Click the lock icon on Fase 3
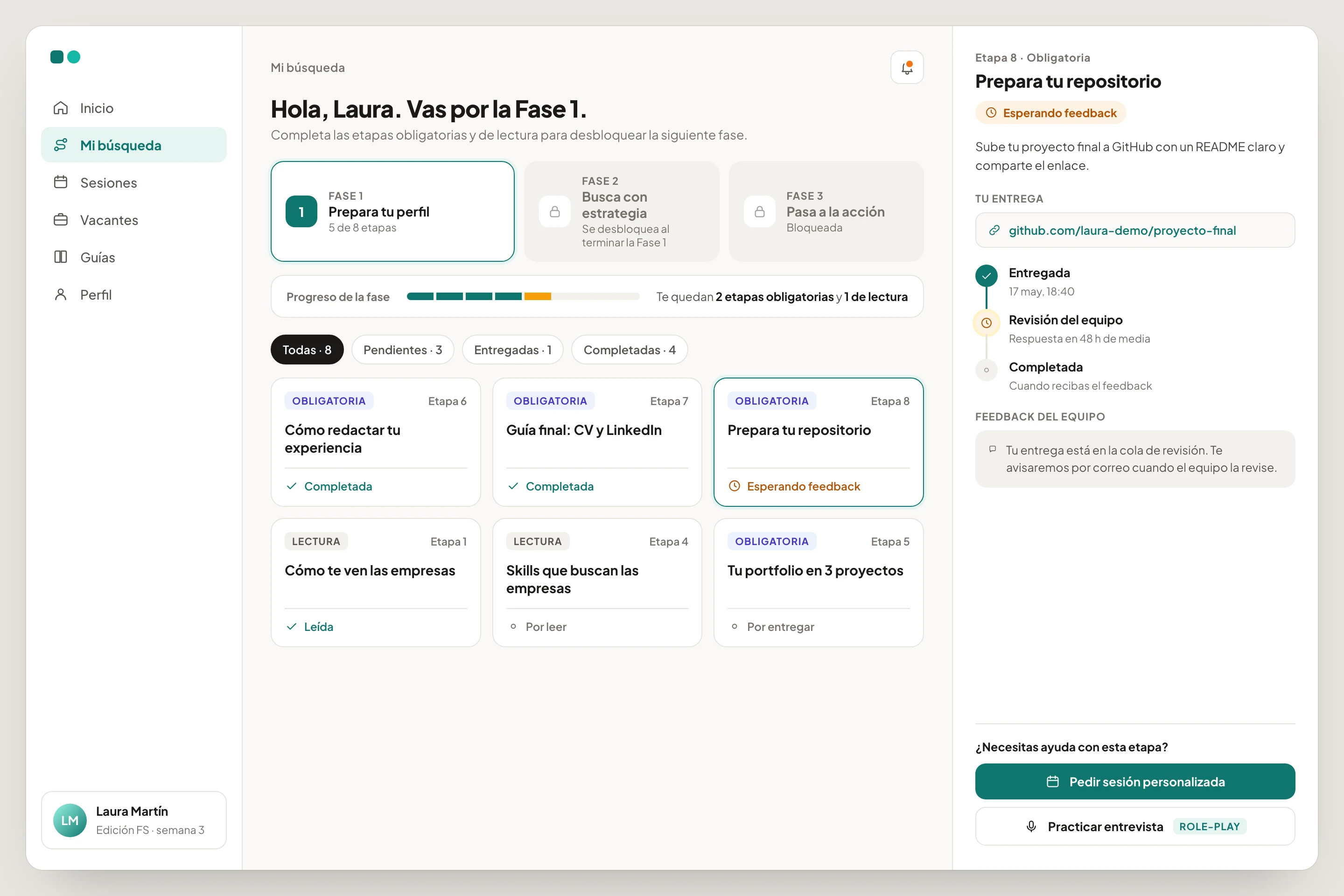 tap(759, 212)
